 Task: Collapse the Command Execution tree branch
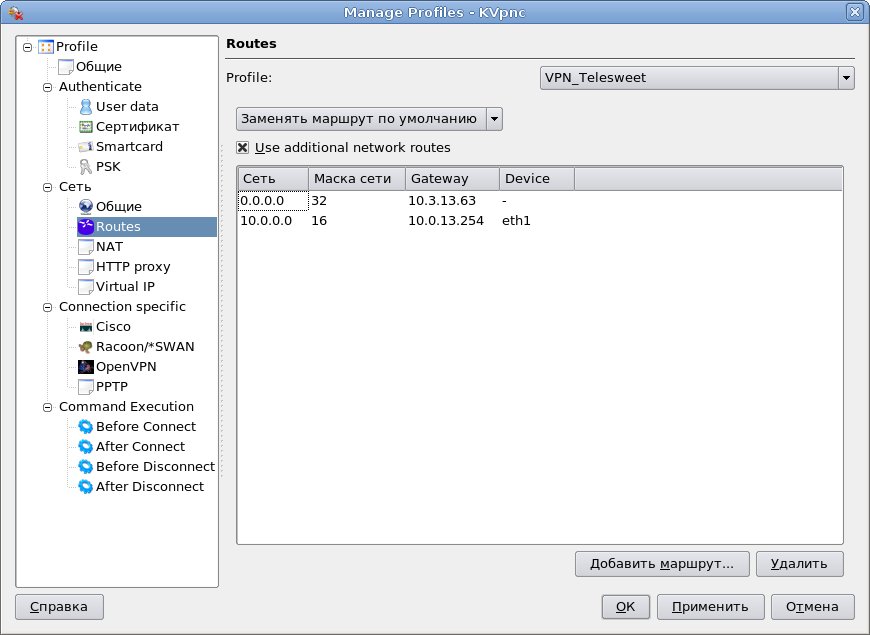(47, 407)
